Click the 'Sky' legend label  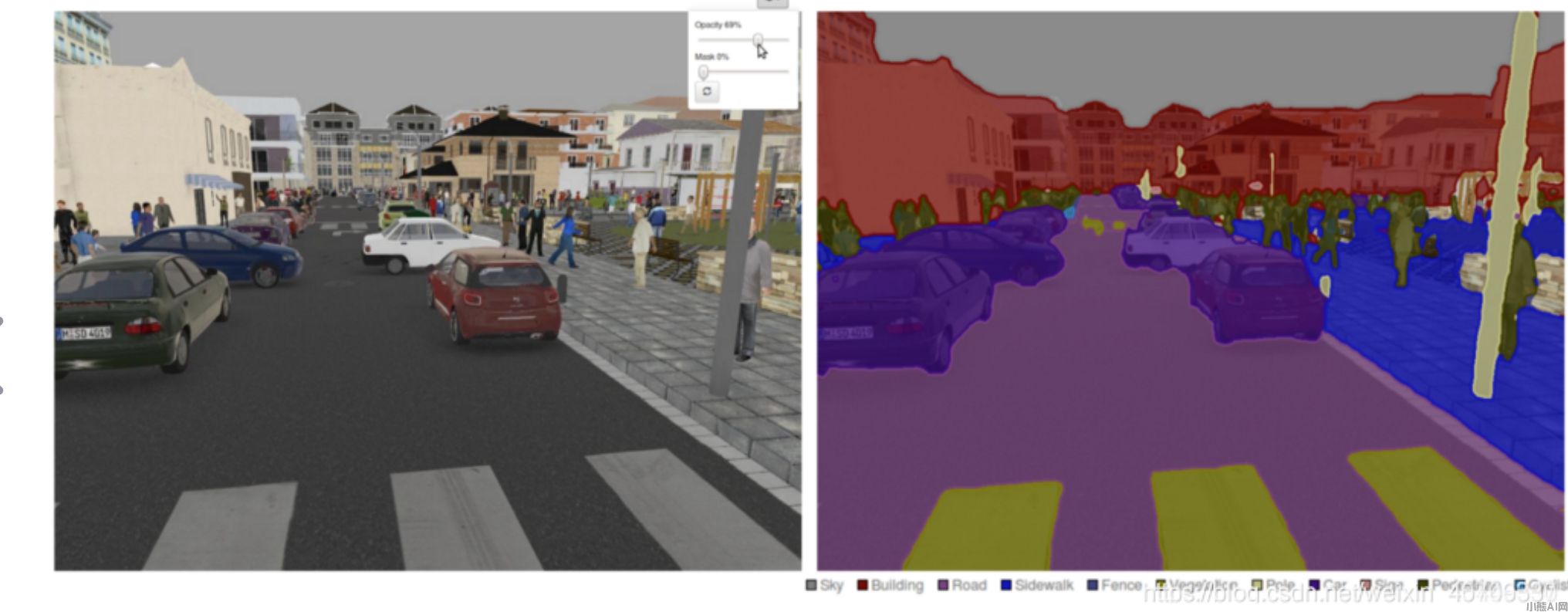click(831, 585)
